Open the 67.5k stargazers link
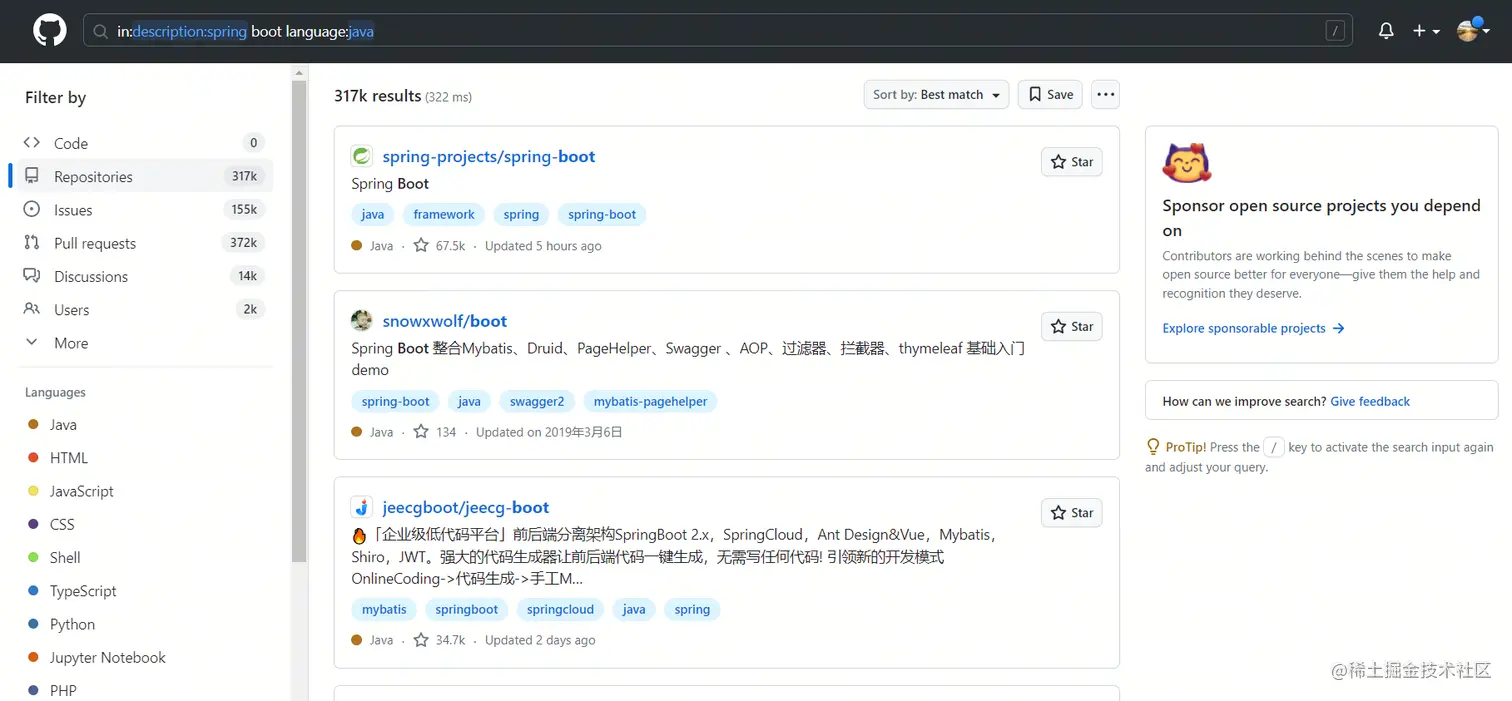1512x701 pixels. tap(440, 246)
